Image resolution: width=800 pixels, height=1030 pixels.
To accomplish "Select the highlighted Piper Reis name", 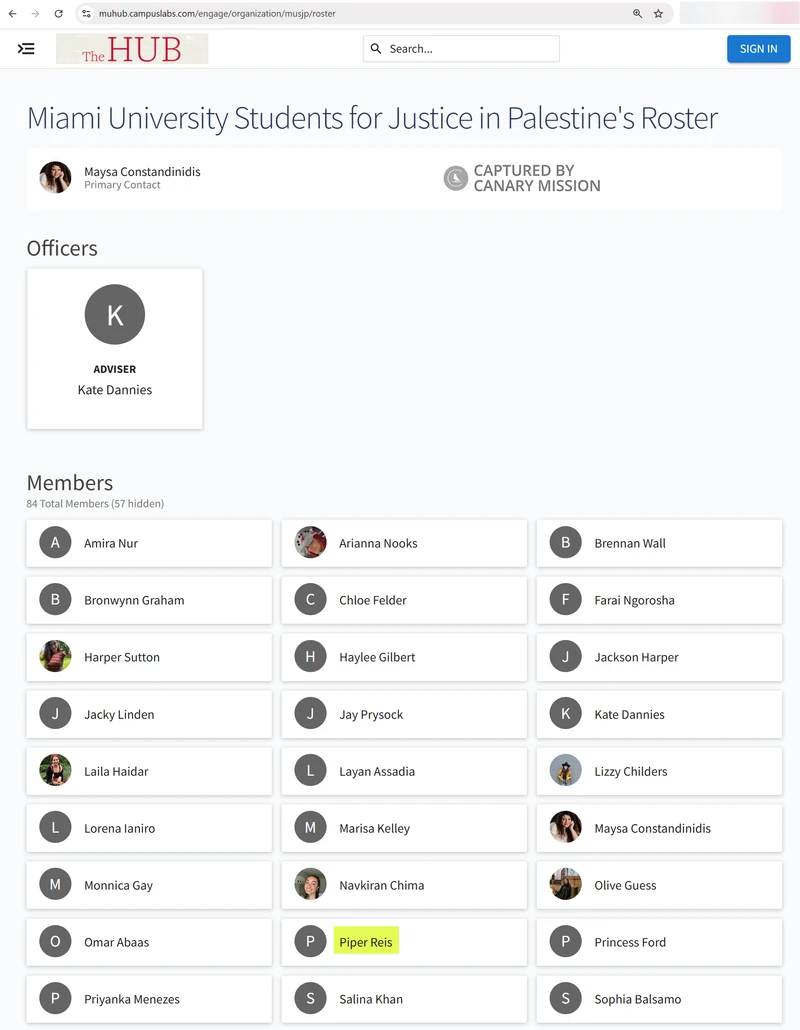I will pyautogui.click(x=366, y=942).
